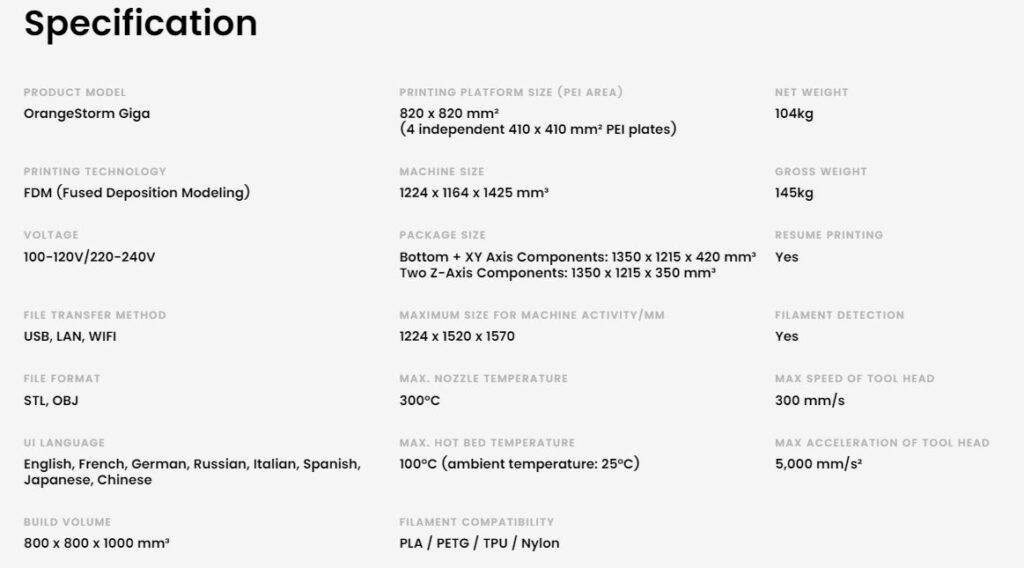The height and width of the screenshot is (568, 1024).
Task: Select the 800 x 800 x 1000 build volume
Action: point(97,543)
